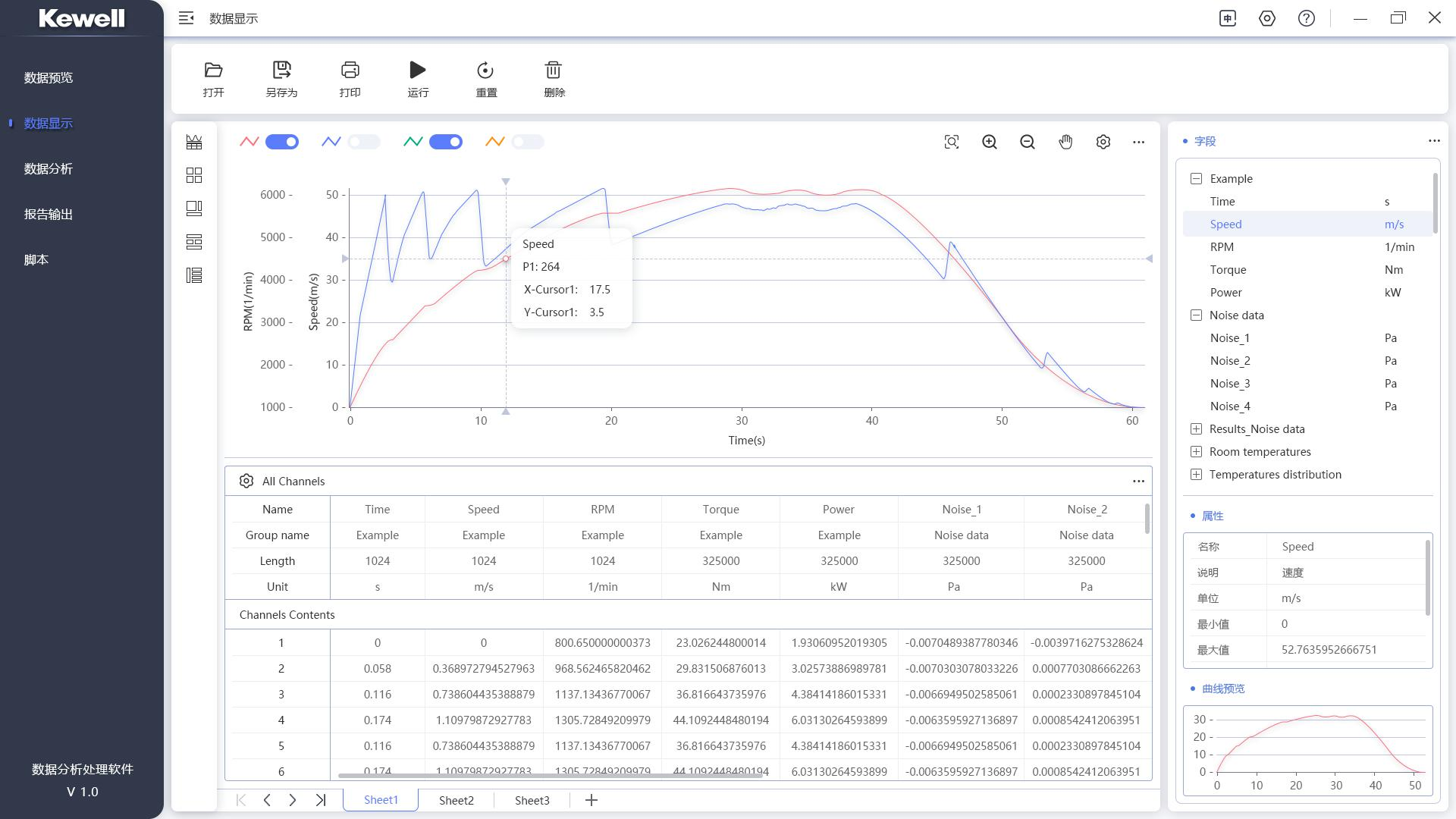The image size is (1456, 819).
Task: Zoom in on the chart
Action: 990,142
